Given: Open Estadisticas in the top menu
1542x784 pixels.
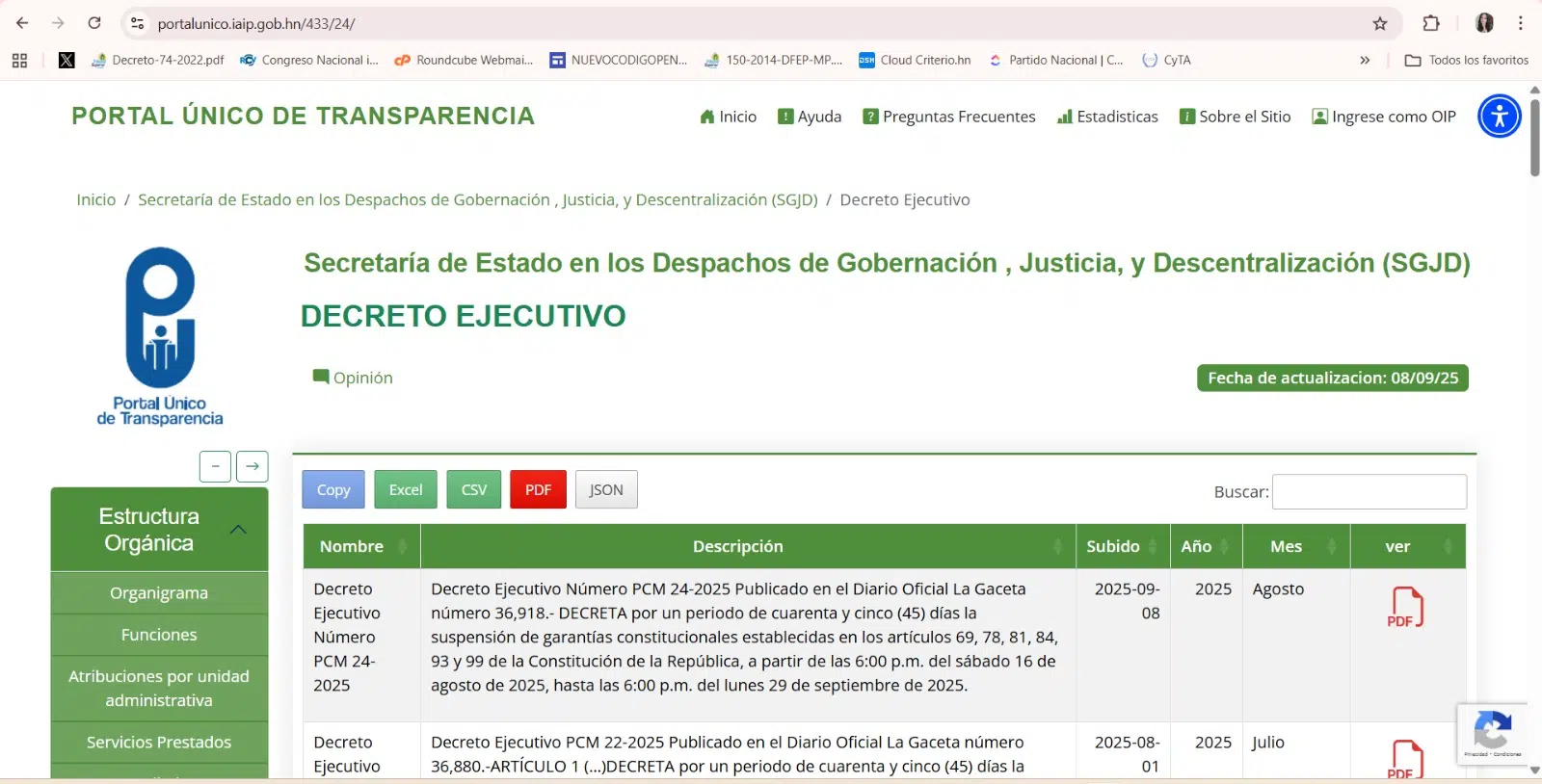Looking at the screenshot, I should (x=1107, y=117).
